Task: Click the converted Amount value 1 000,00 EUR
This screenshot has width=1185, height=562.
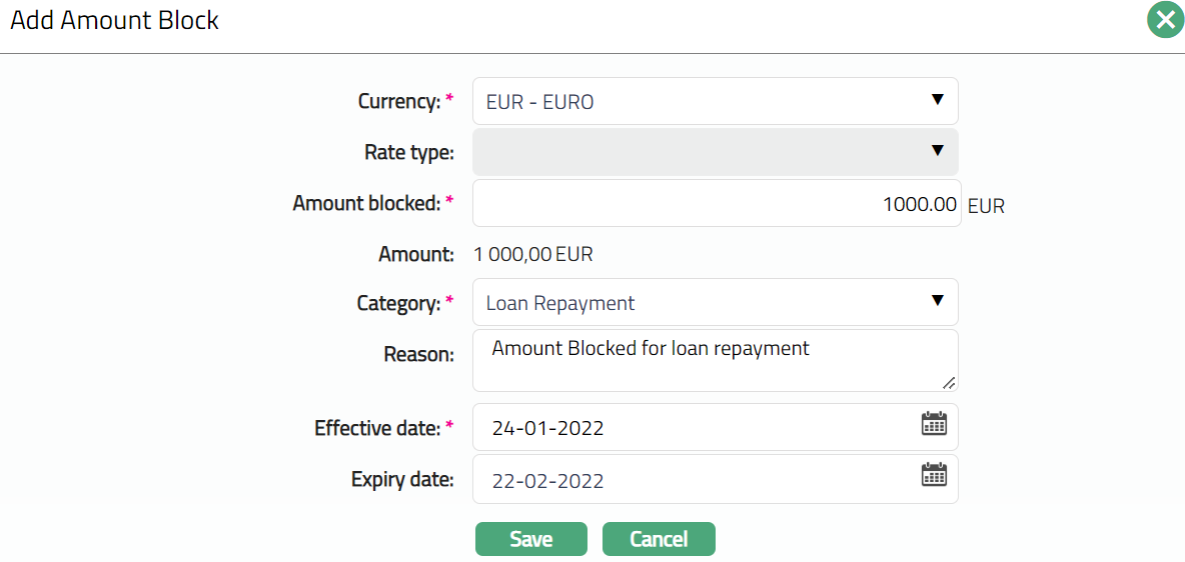Action: pyautogui.click(x=533, y=254)
